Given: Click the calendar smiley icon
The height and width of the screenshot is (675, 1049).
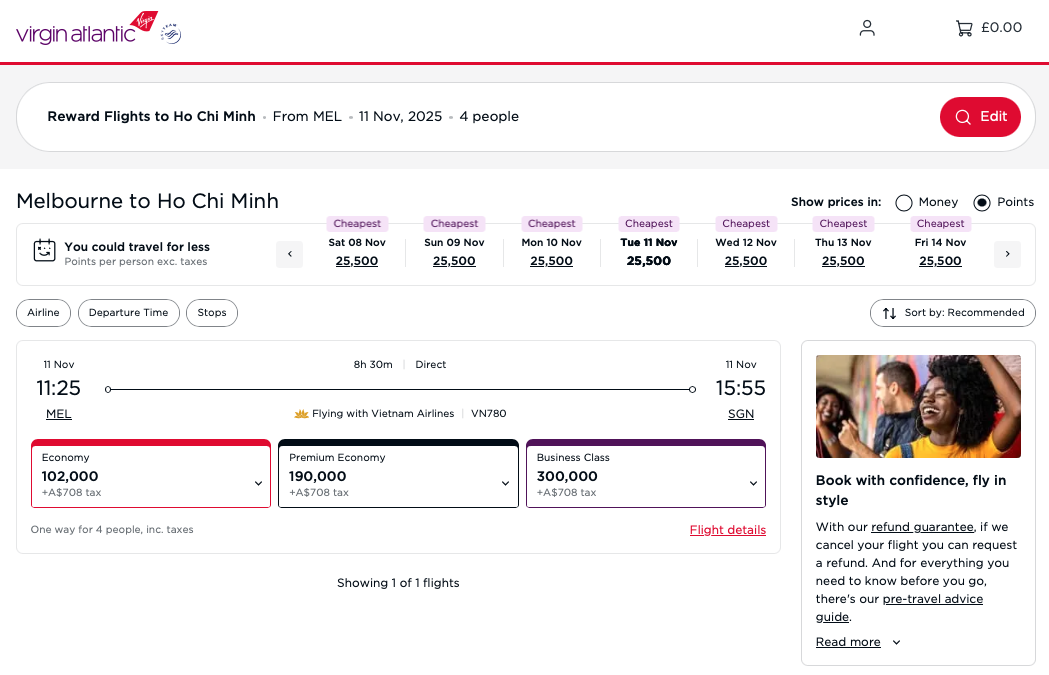Looking at the screenshot, I should [x=45, y=250].
